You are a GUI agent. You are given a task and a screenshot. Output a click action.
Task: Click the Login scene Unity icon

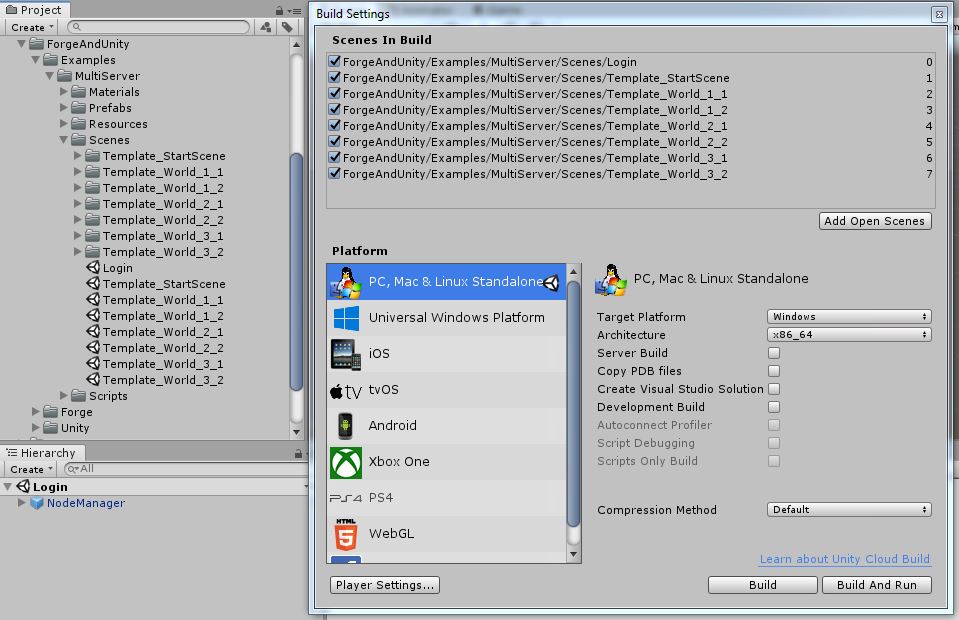point(94,268)
